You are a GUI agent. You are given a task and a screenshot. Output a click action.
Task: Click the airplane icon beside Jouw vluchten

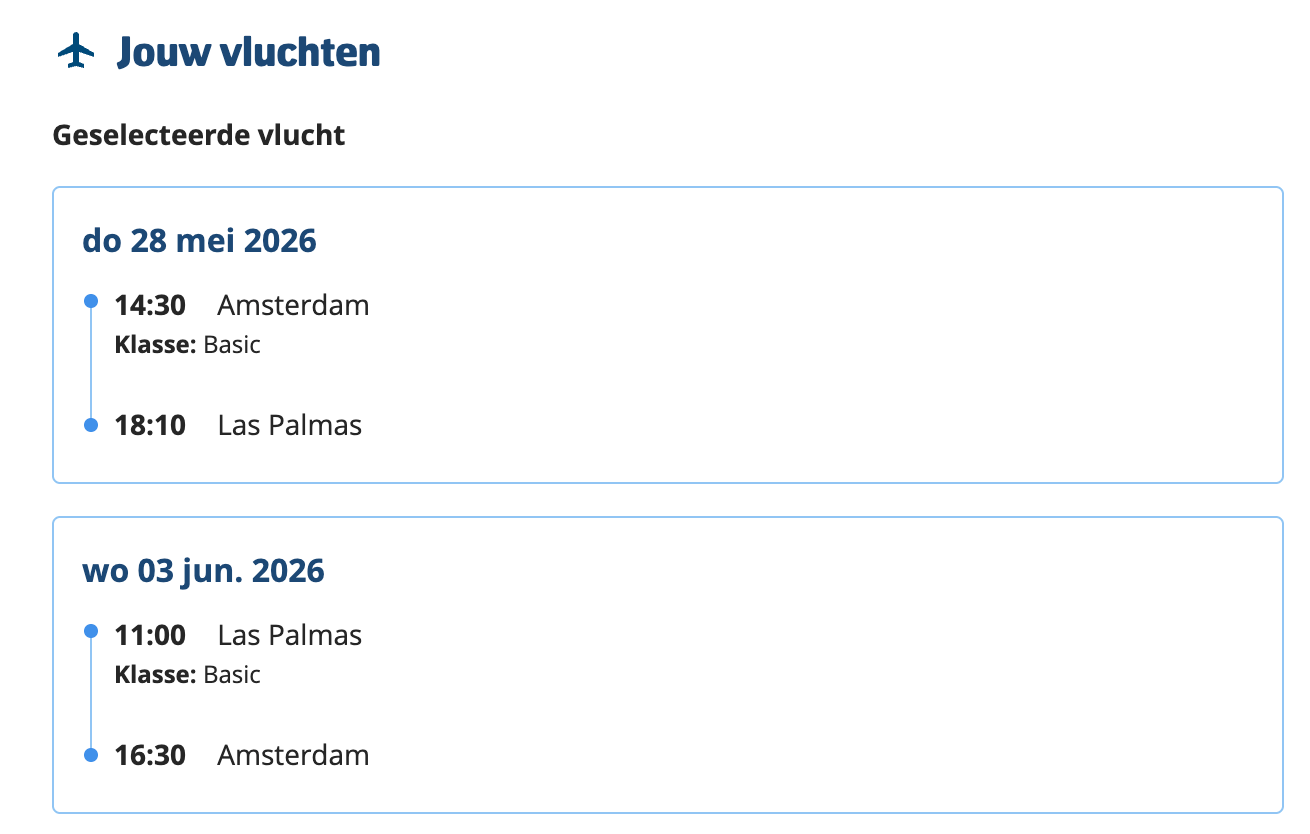(75, 51)
